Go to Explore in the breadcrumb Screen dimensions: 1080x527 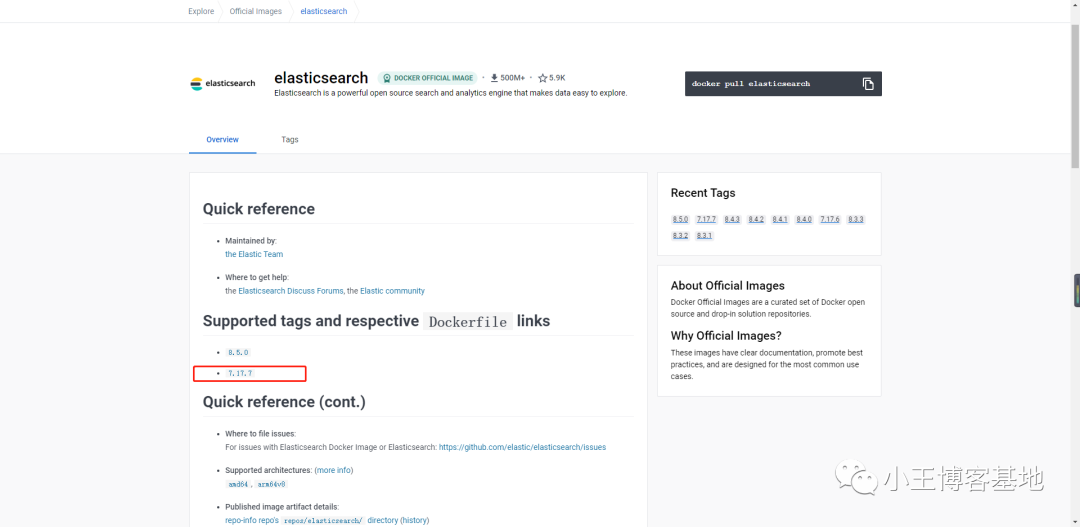tap(201, 12)
